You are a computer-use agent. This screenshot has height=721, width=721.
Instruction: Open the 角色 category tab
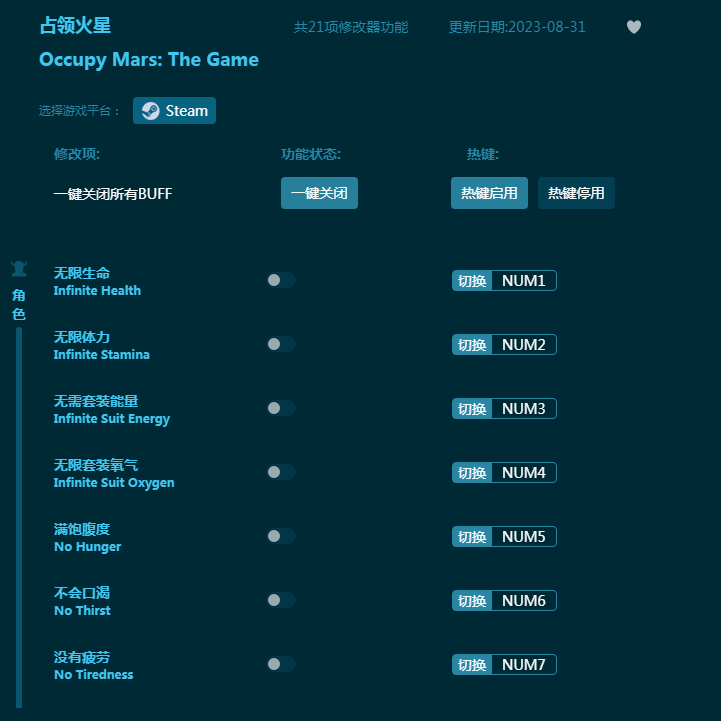pos(19,304)
